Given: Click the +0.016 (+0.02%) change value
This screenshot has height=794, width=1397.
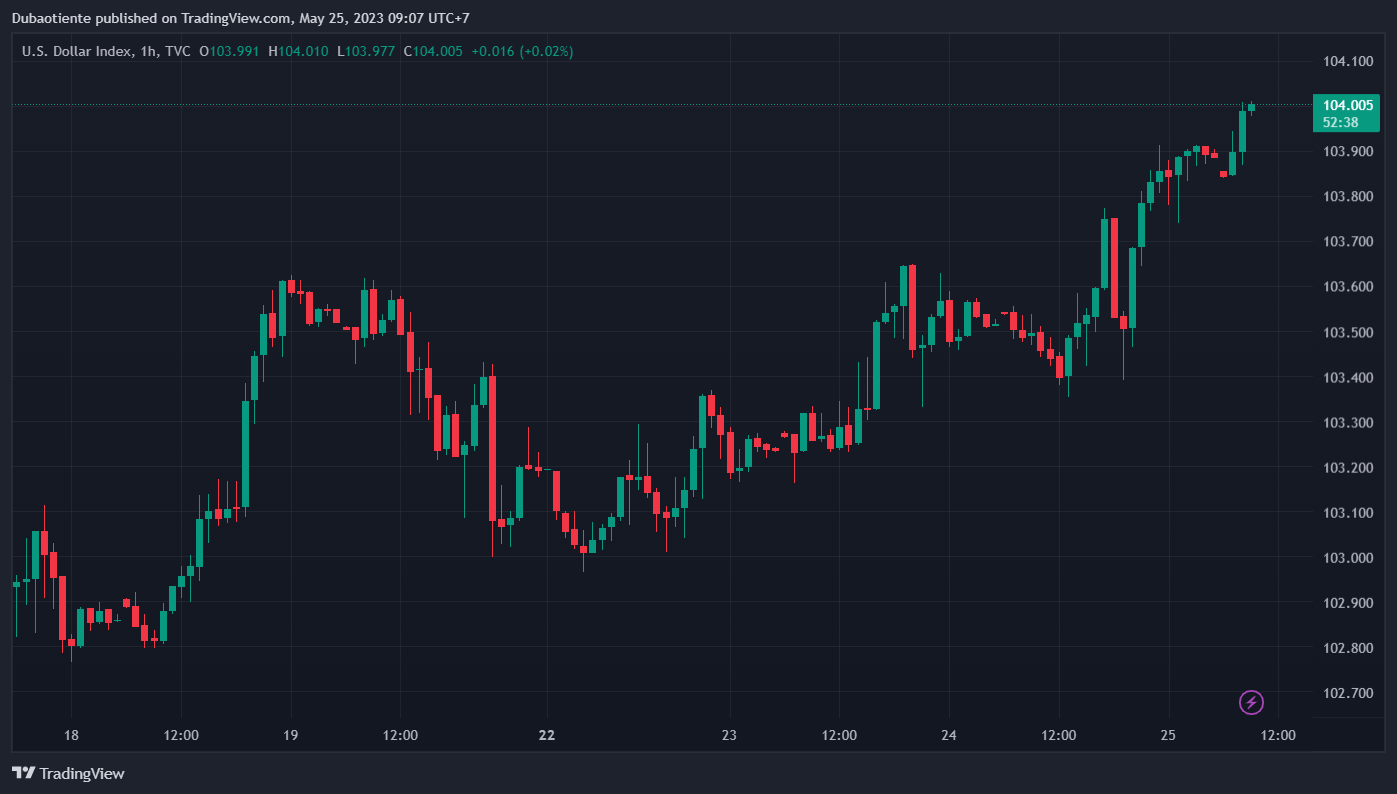Looking at the screenshot, I should (x=522, y=51).
